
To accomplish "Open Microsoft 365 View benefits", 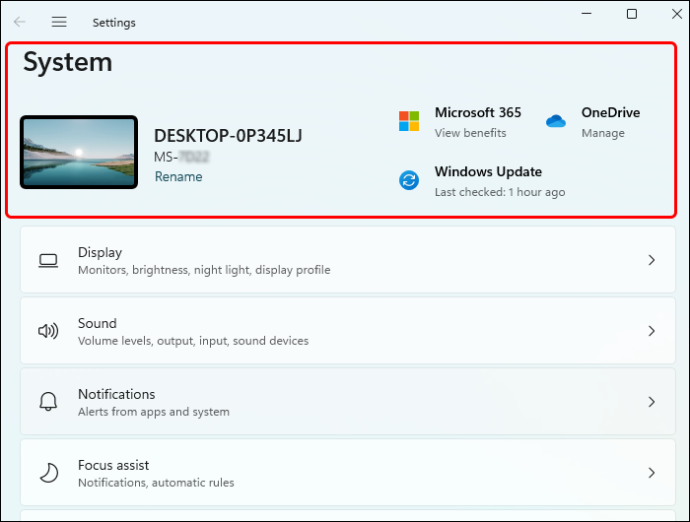I will 470,133.
